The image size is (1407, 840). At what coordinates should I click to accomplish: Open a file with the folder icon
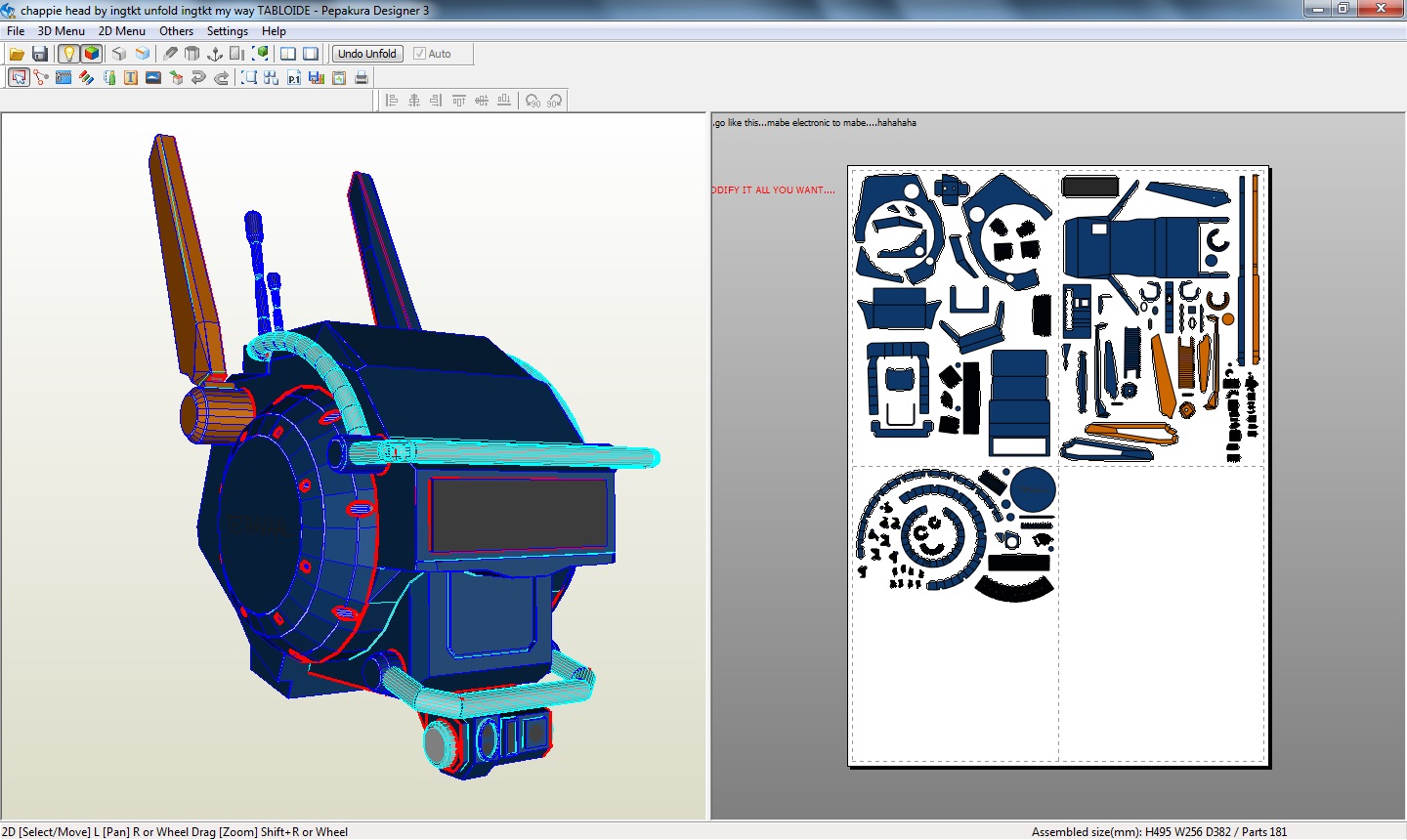[x=18, y=54]
